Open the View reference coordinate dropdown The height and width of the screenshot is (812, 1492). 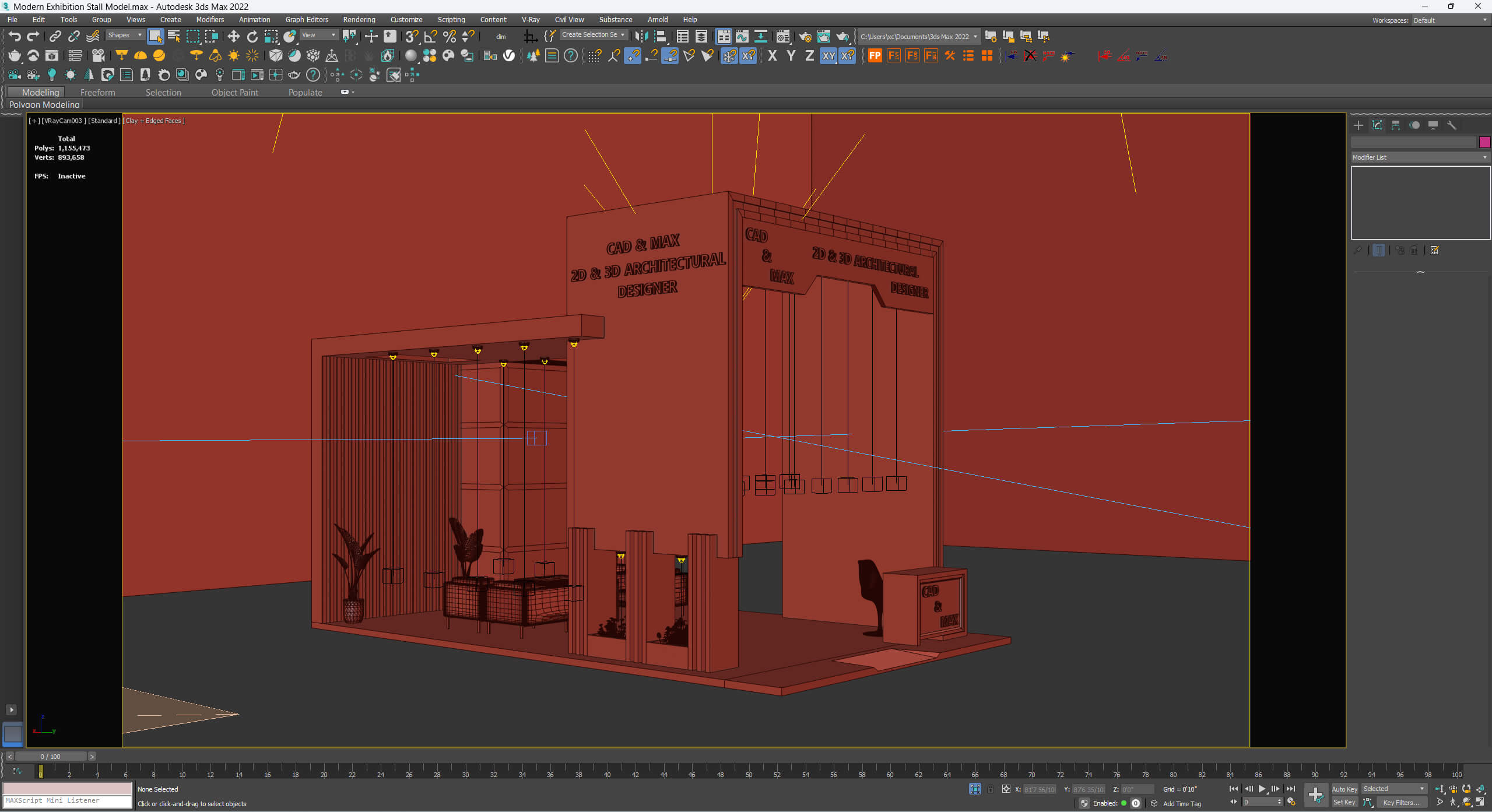318,35
